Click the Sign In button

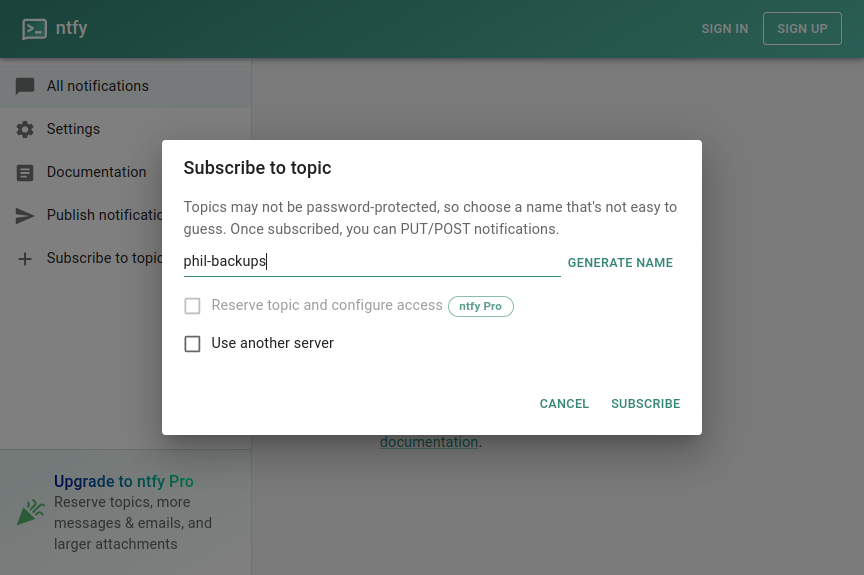tap(725, 29)
